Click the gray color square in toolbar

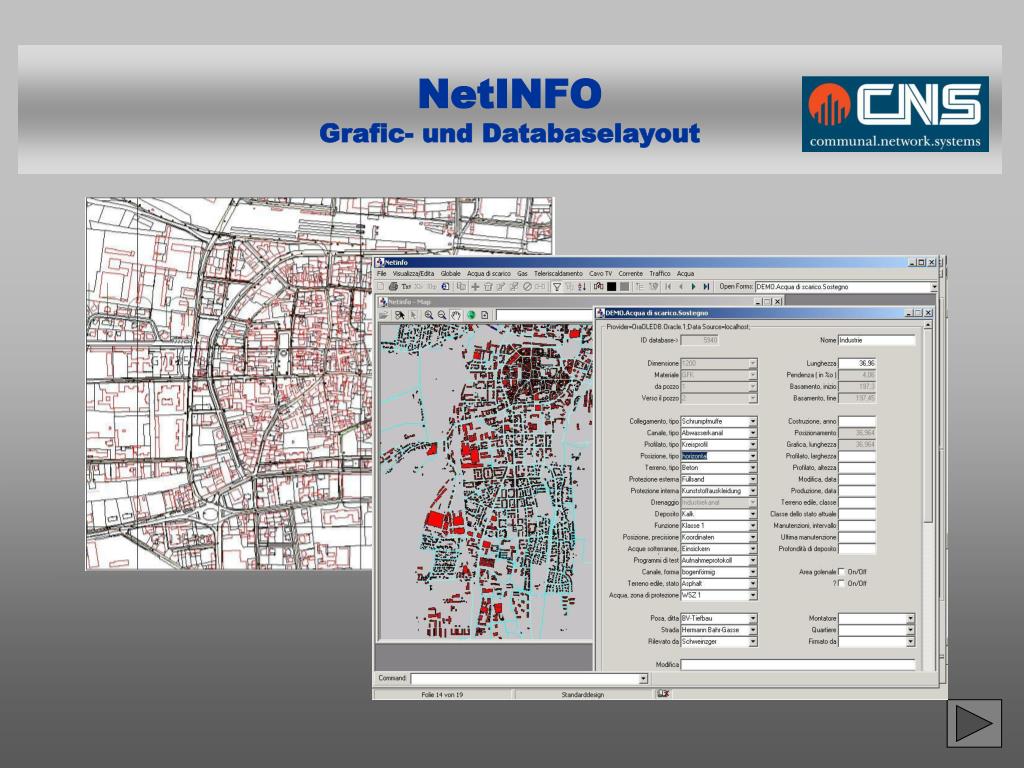(624, 287)
